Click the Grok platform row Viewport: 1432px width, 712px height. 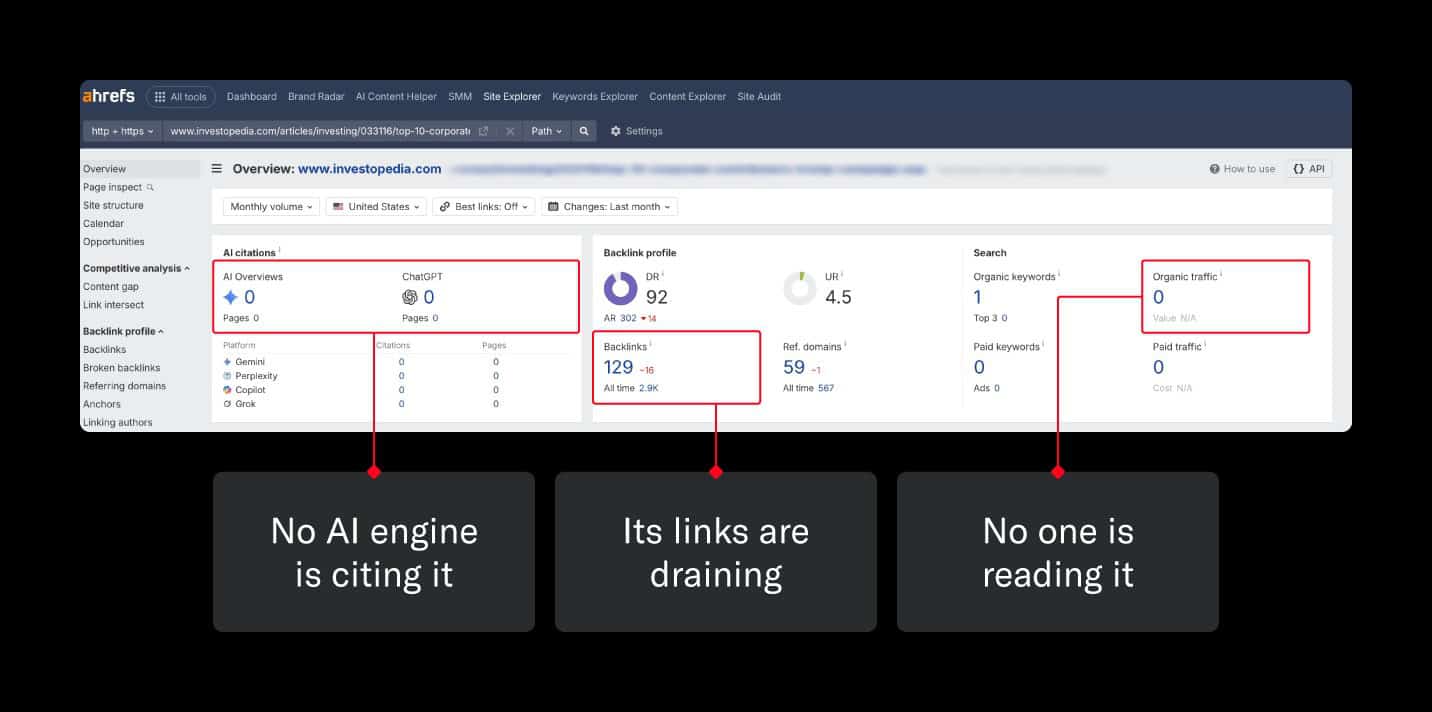(395, 403)
